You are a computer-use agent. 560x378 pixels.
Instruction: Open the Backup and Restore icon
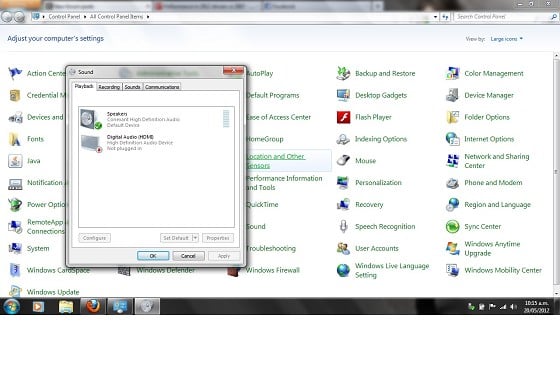[x=343, y=74]
